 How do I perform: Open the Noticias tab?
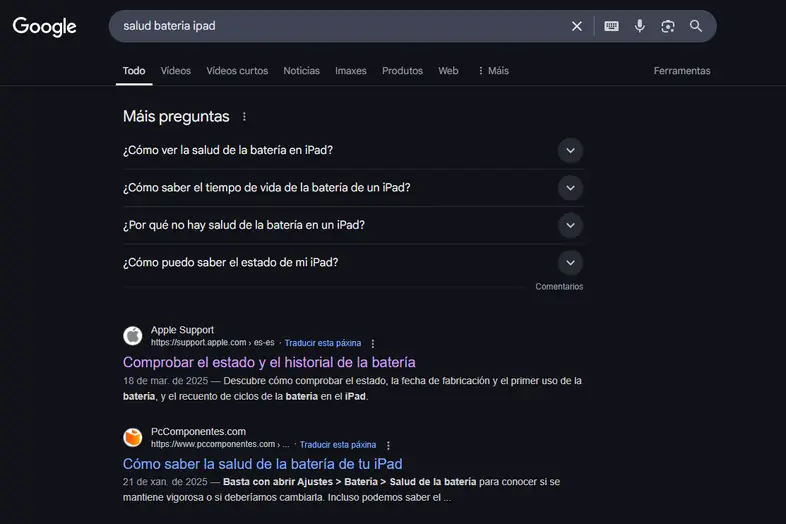coord(301,71)
